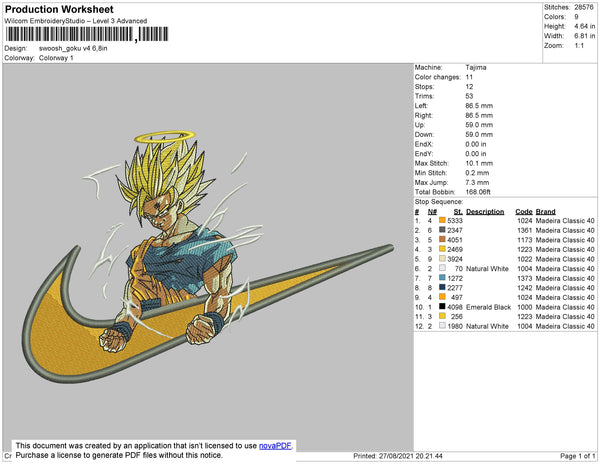Select the Width value "6.81 in"

pos(585,36)
